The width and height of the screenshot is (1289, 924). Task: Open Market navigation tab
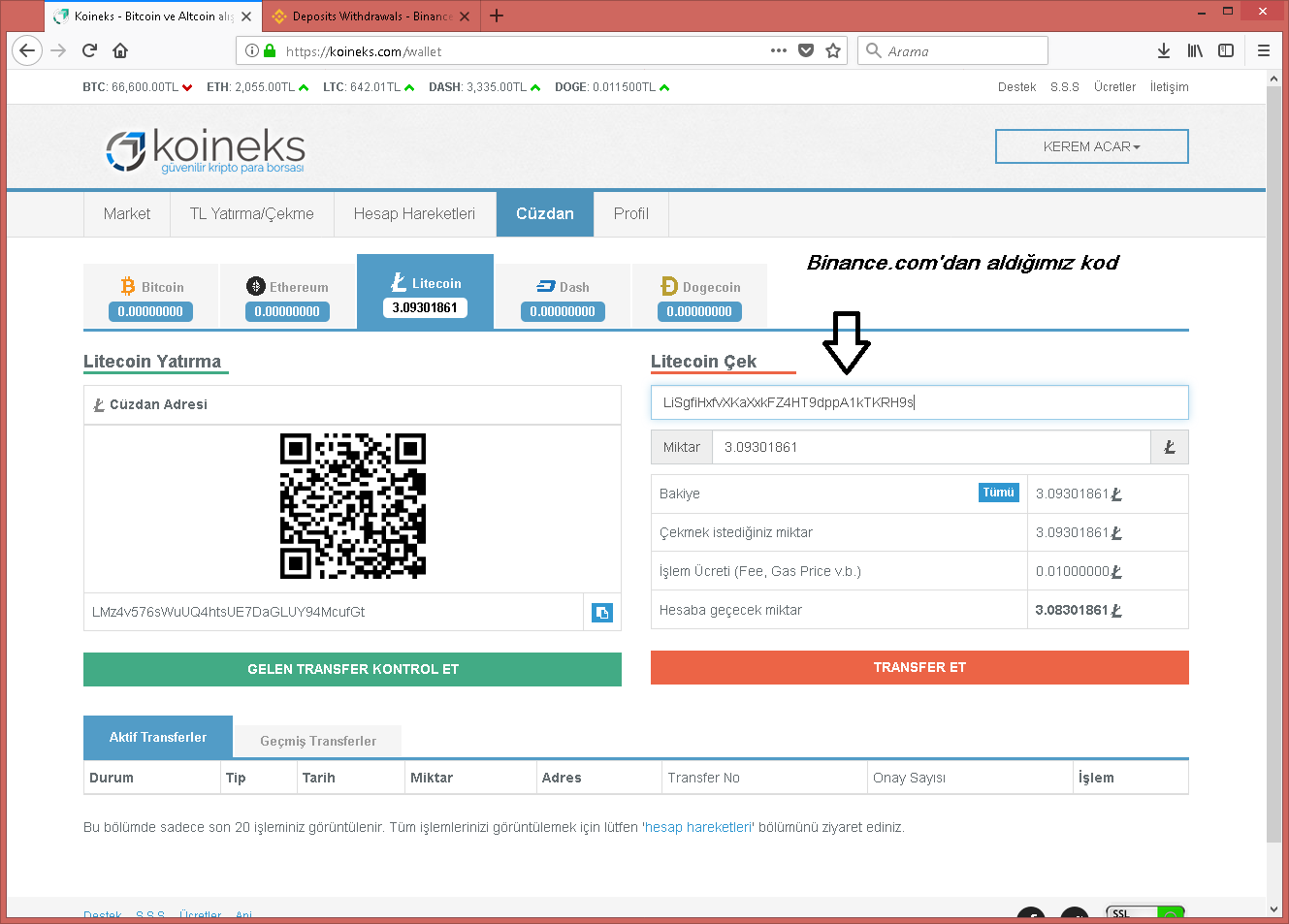tap(127, 214)
